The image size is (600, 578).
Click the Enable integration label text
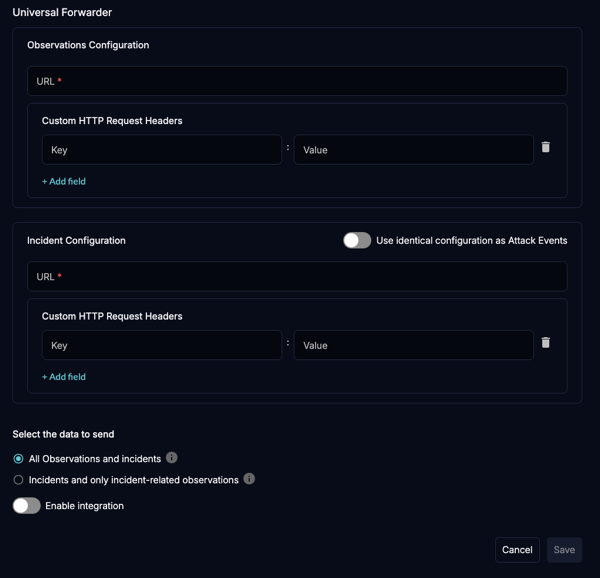click(x=85, y=506)
